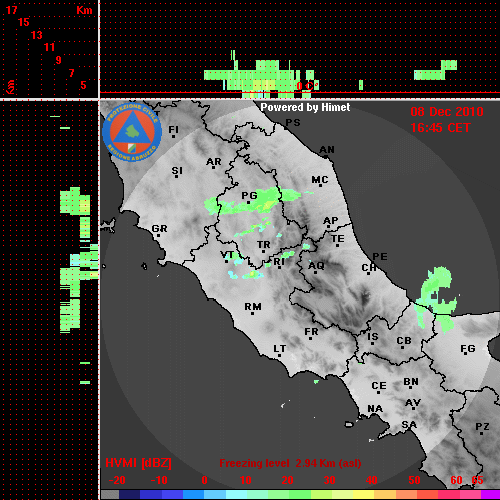Pick the magenta 65 dBZ color swatch
This screenshot has height=500, width=500.
point(490,495)
